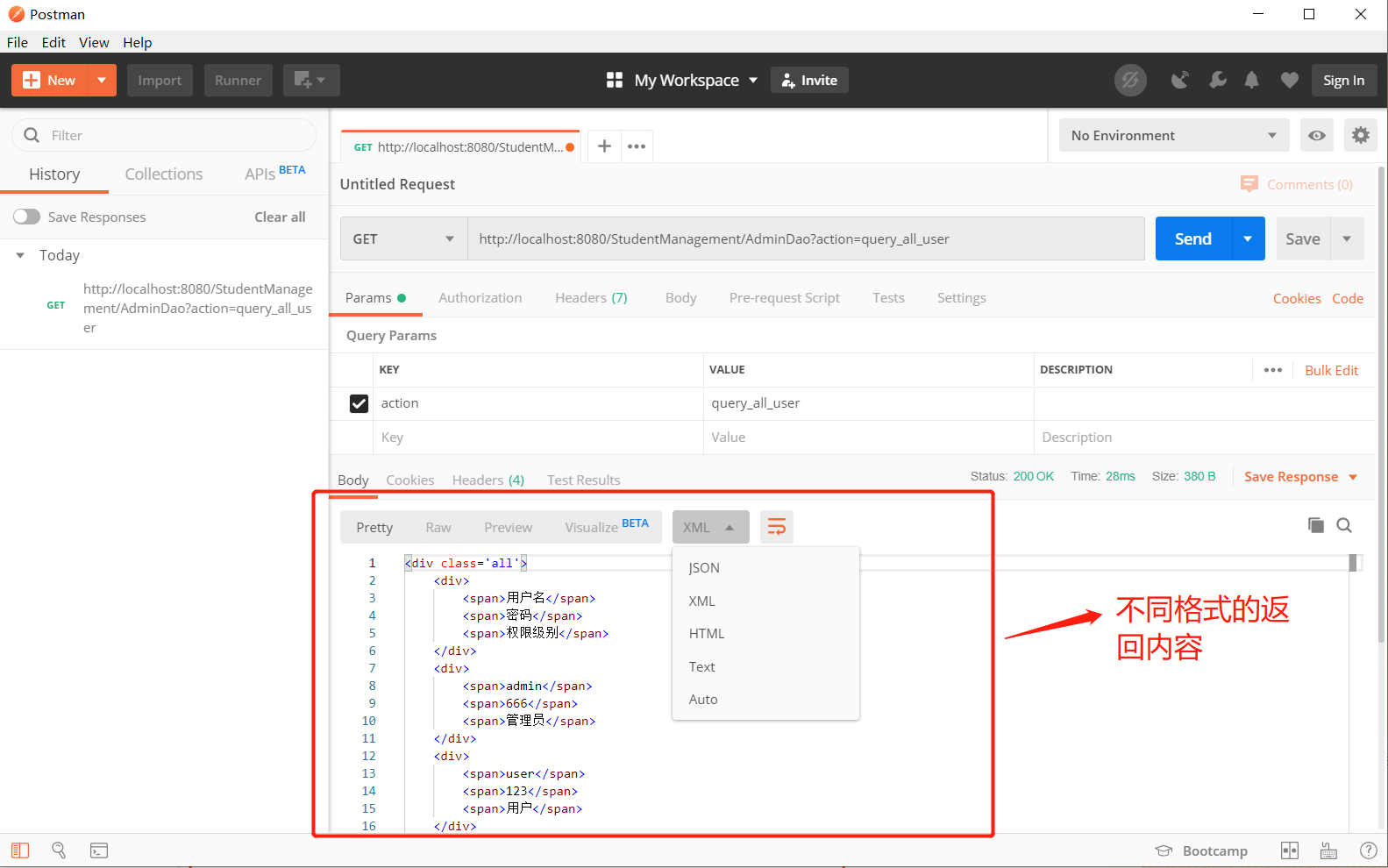Switch two-pane layout icon

(1290, 850)
